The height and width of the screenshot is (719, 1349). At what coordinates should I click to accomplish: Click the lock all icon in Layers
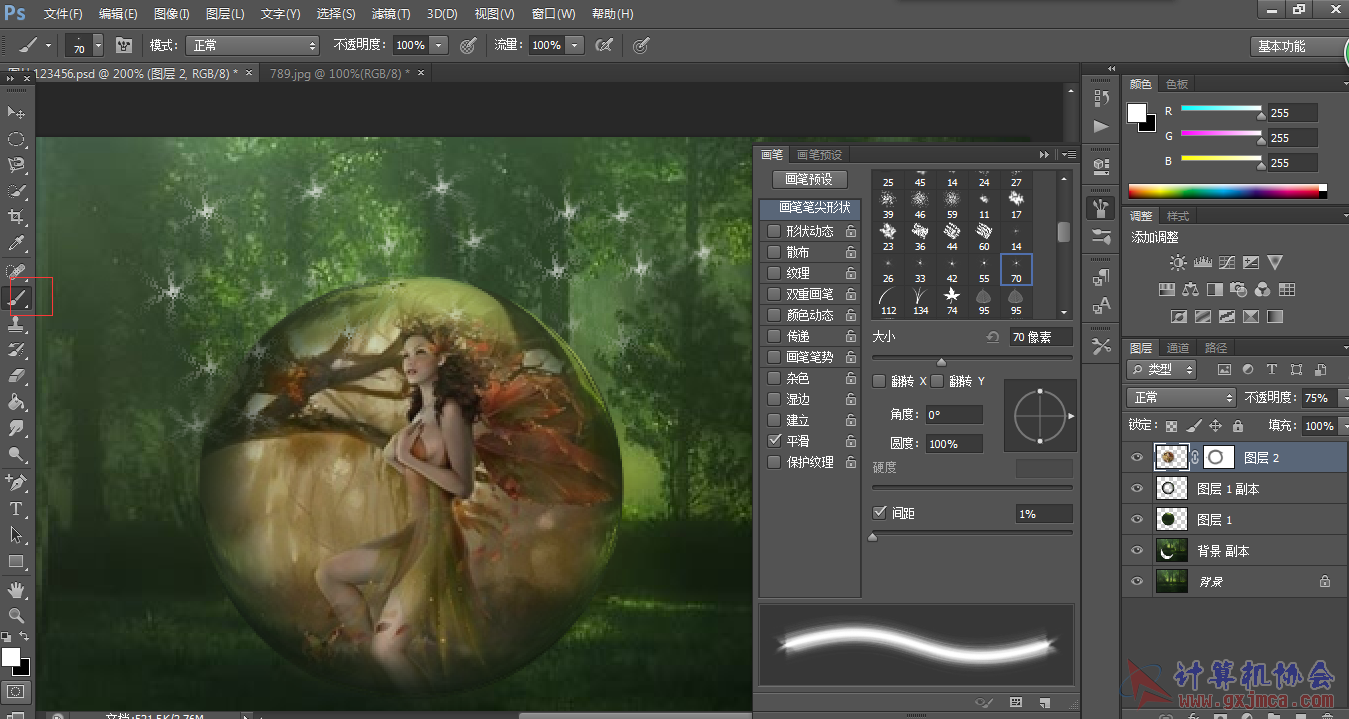click(x=1237, y=425)
